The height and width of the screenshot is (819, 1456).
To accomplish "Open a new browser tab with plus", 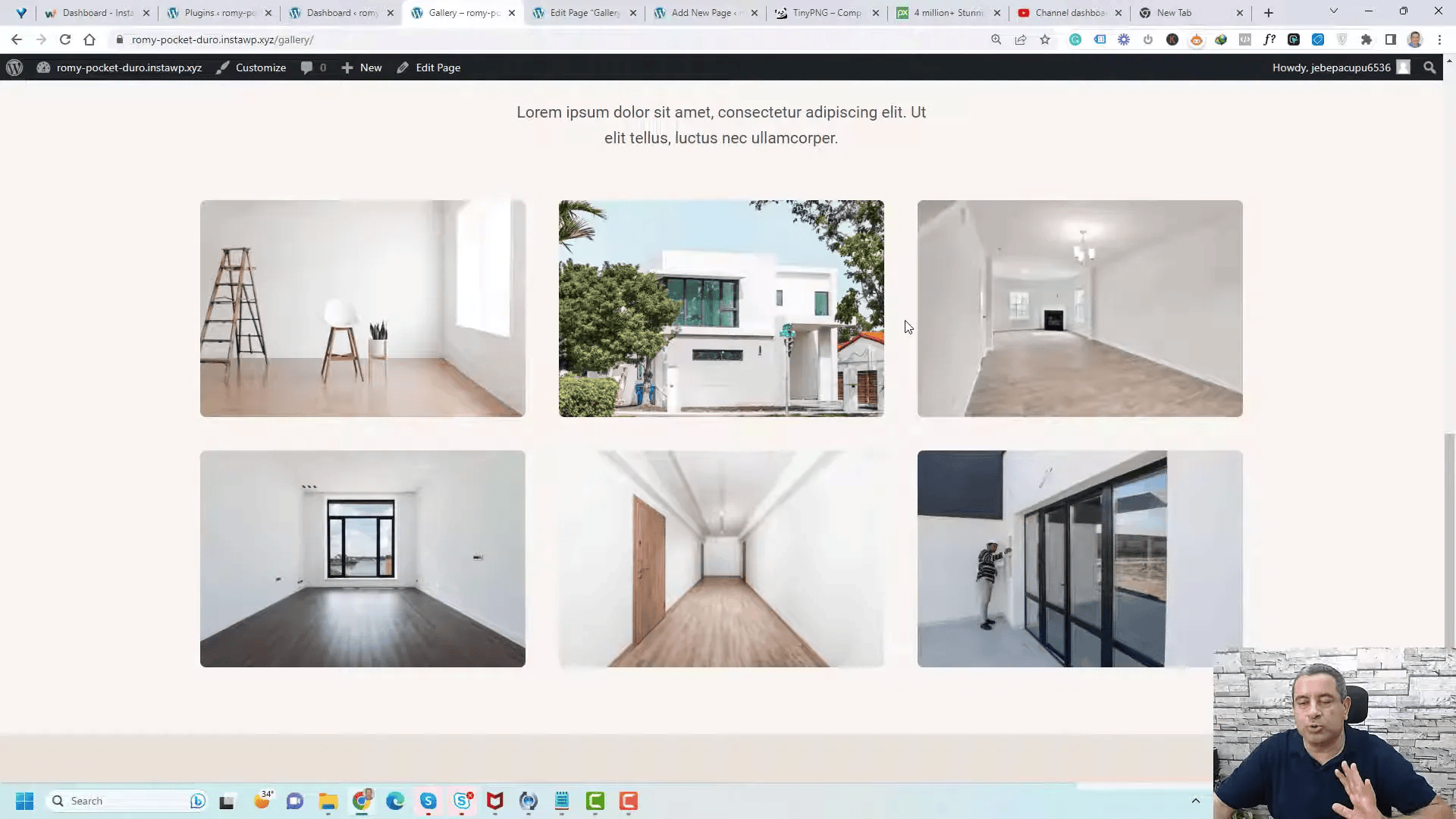I will click(x=1269, y=13).
